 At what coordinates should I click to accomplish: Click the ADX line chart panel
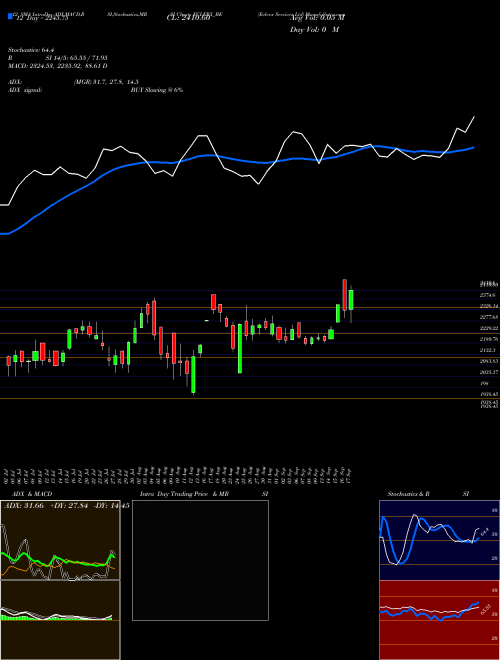60,540
